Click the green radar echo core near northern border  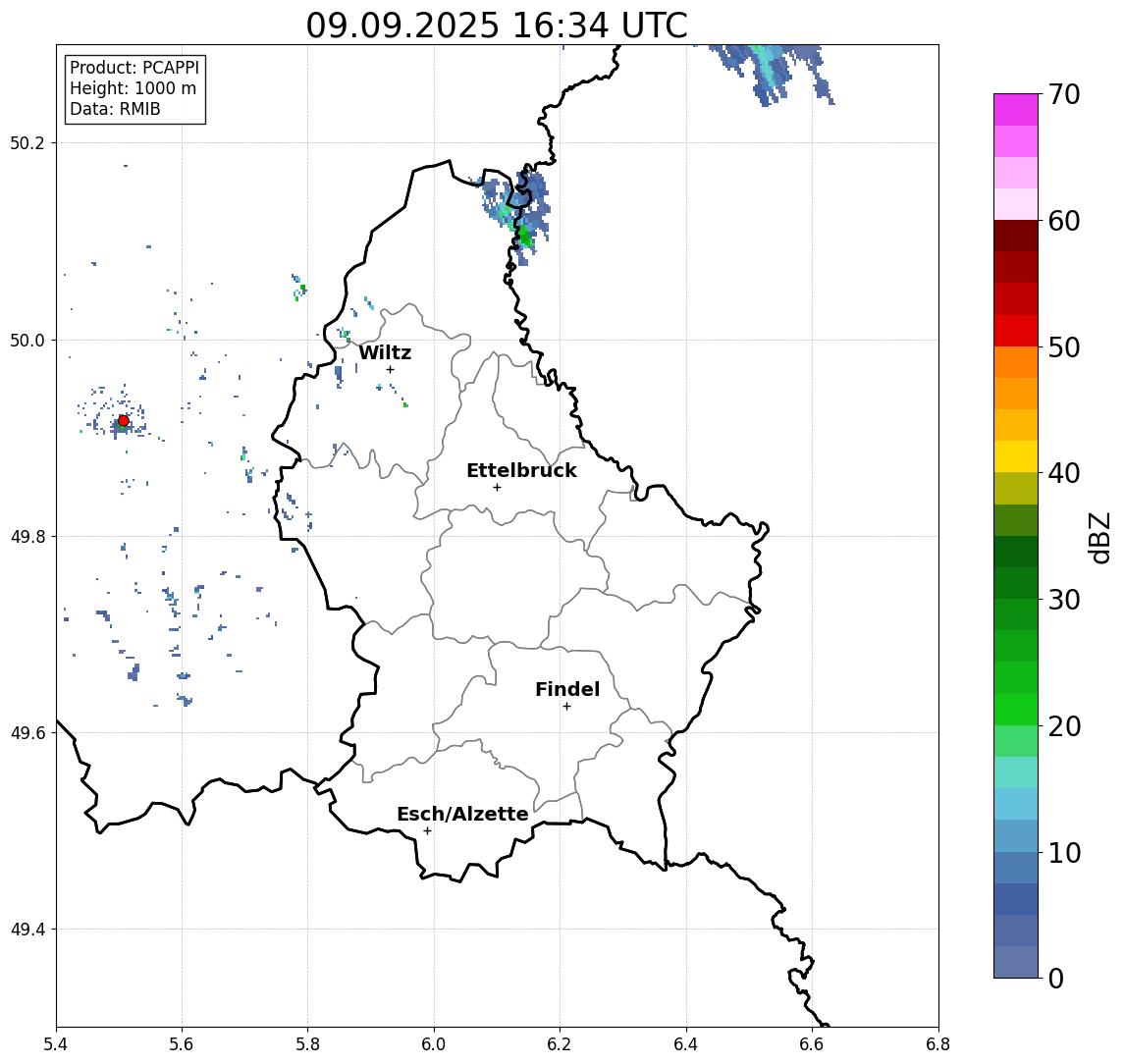coord(525,236)
